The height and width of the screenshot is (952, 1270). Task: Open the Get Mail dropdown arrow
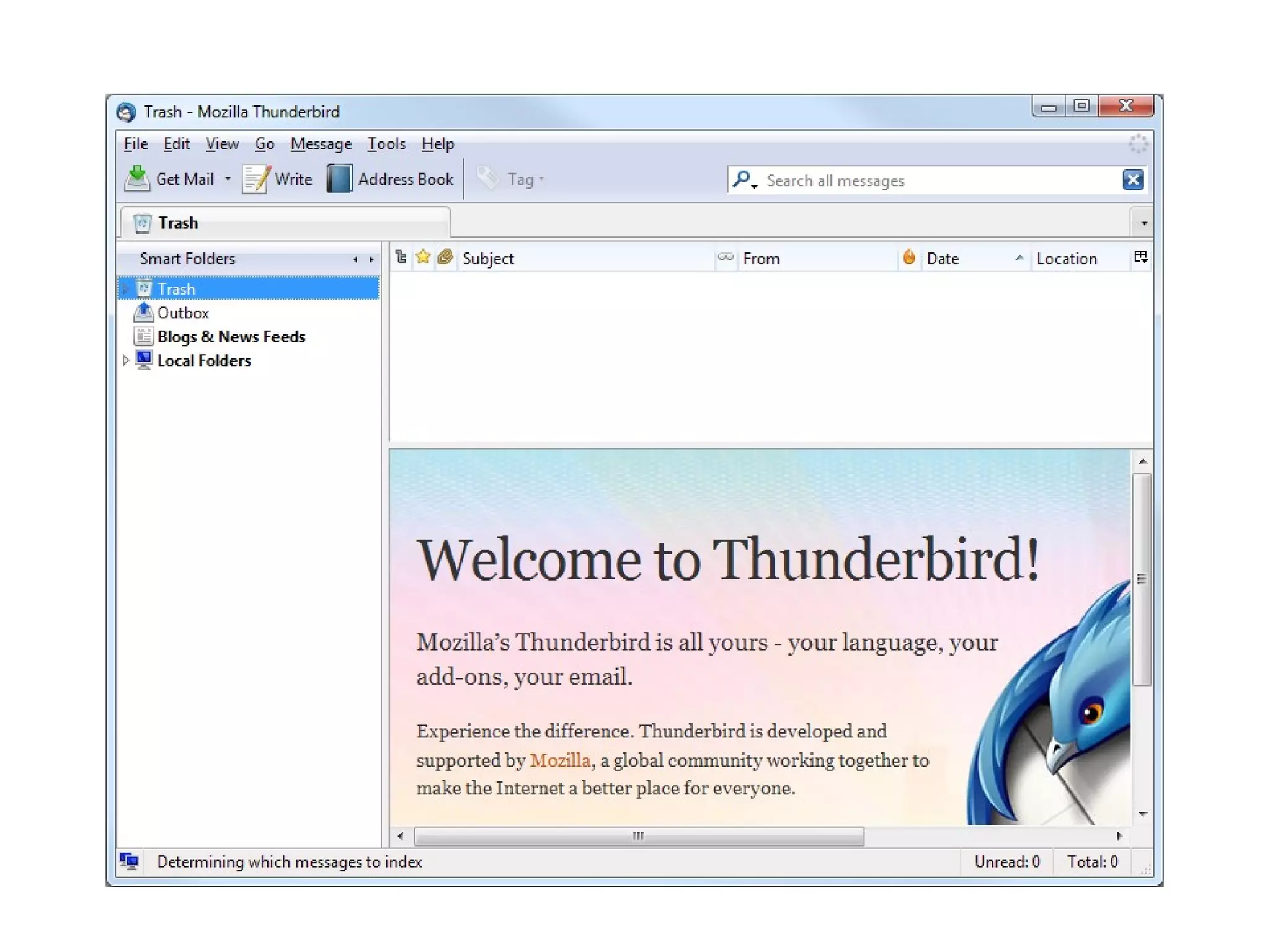pyautogui.click(x=228, y=179)
